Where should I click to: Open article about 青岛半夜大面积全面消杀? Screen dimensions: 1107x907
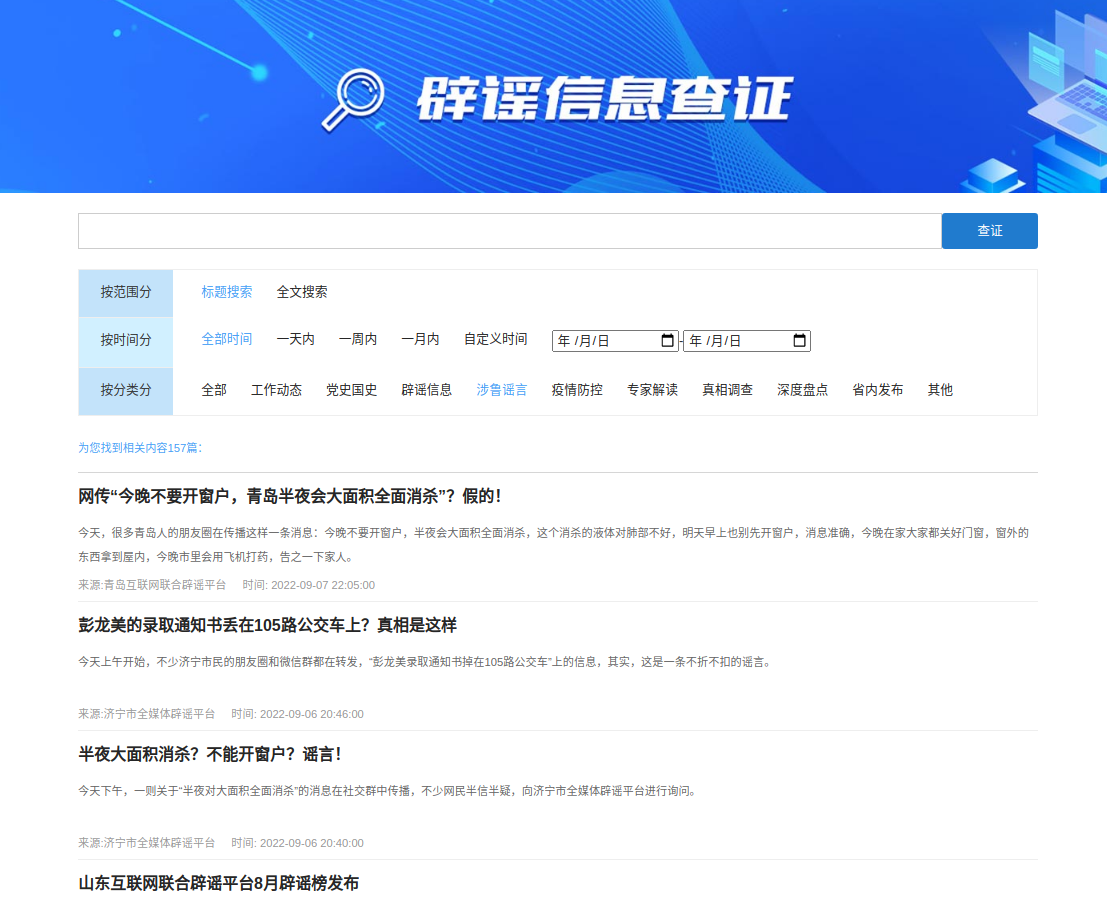pos(290,496)
